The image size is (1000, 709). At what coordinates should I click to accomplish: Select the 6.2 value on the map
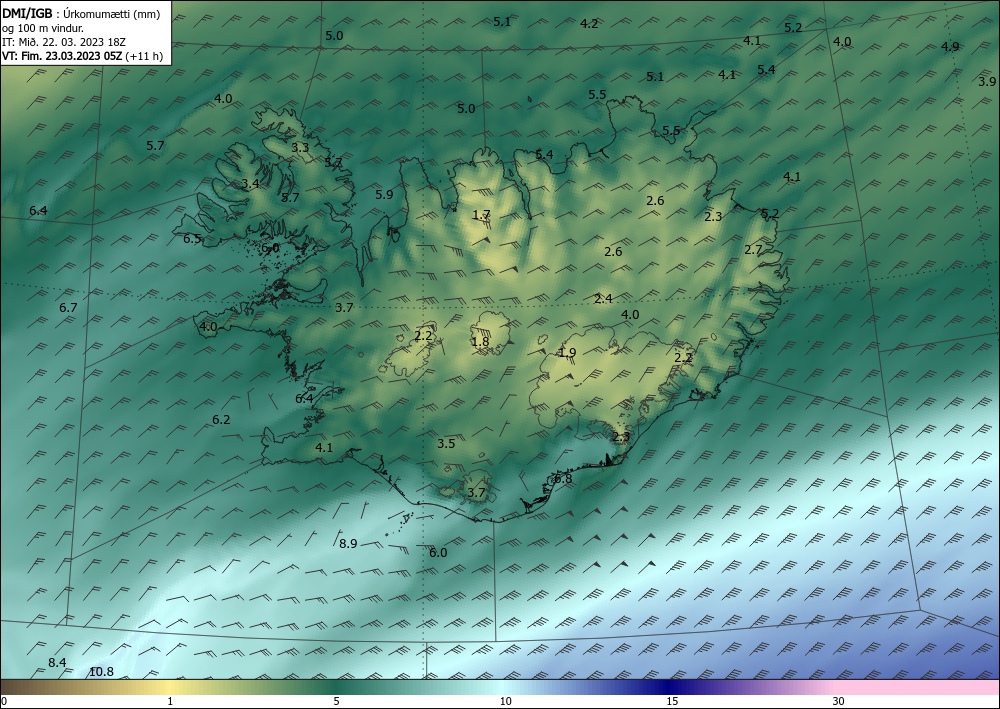221,420
